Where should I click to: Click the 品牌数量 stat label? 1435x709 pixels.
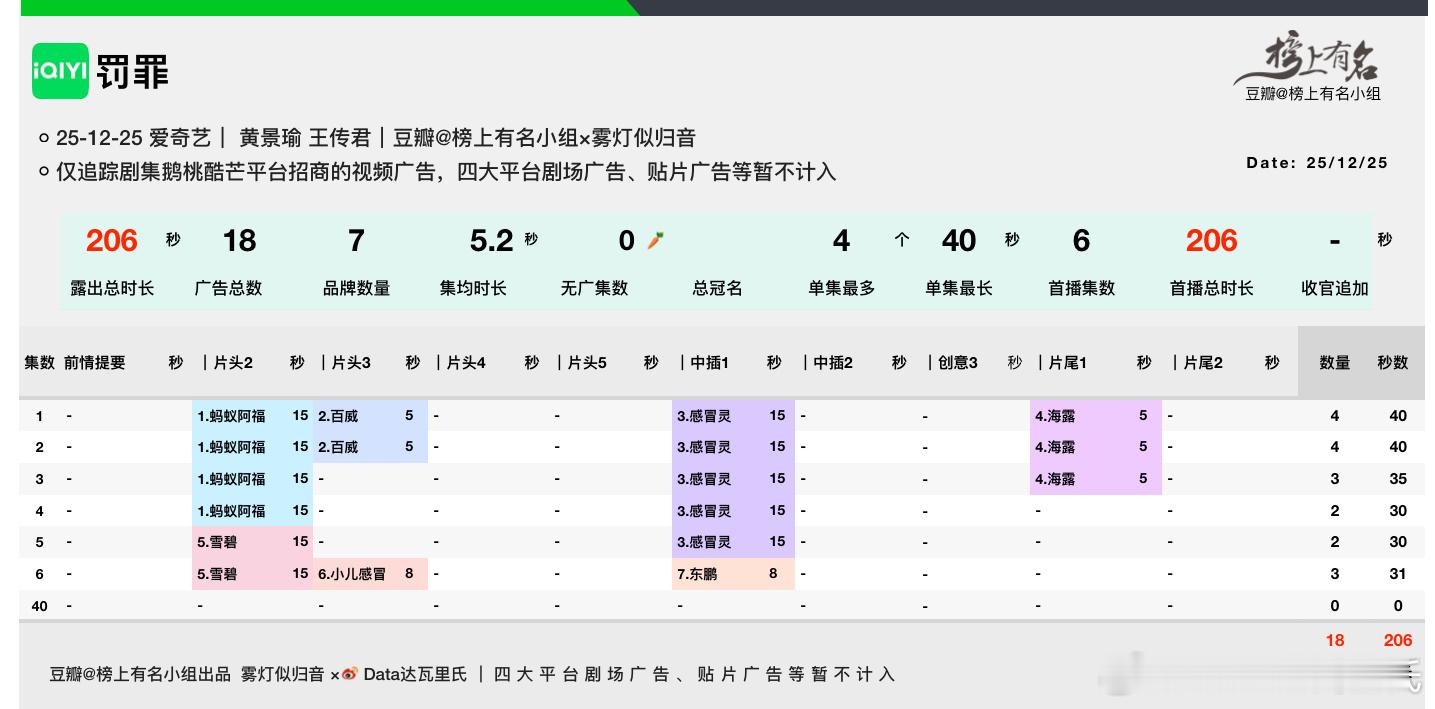[356, 288]
